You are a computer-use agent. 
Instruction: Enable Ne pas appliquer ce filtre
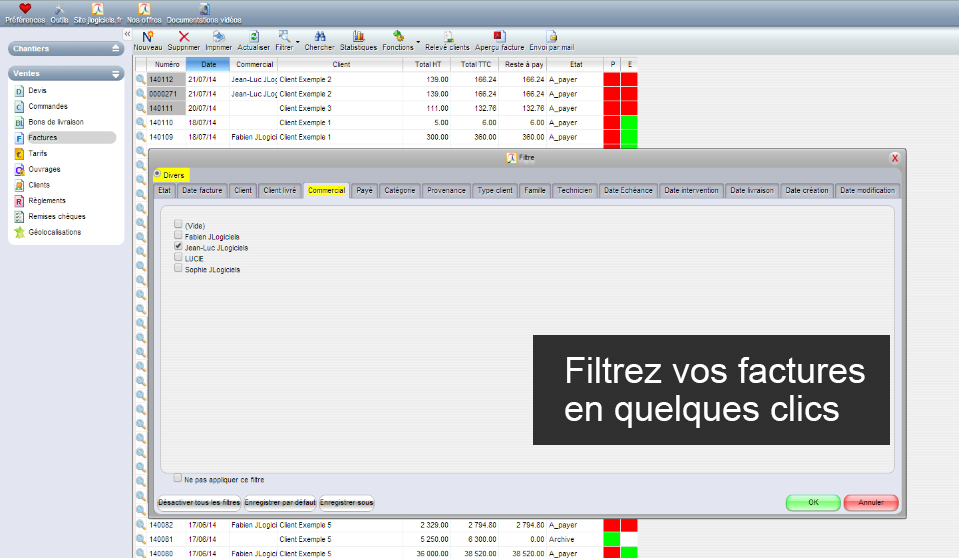178,478
